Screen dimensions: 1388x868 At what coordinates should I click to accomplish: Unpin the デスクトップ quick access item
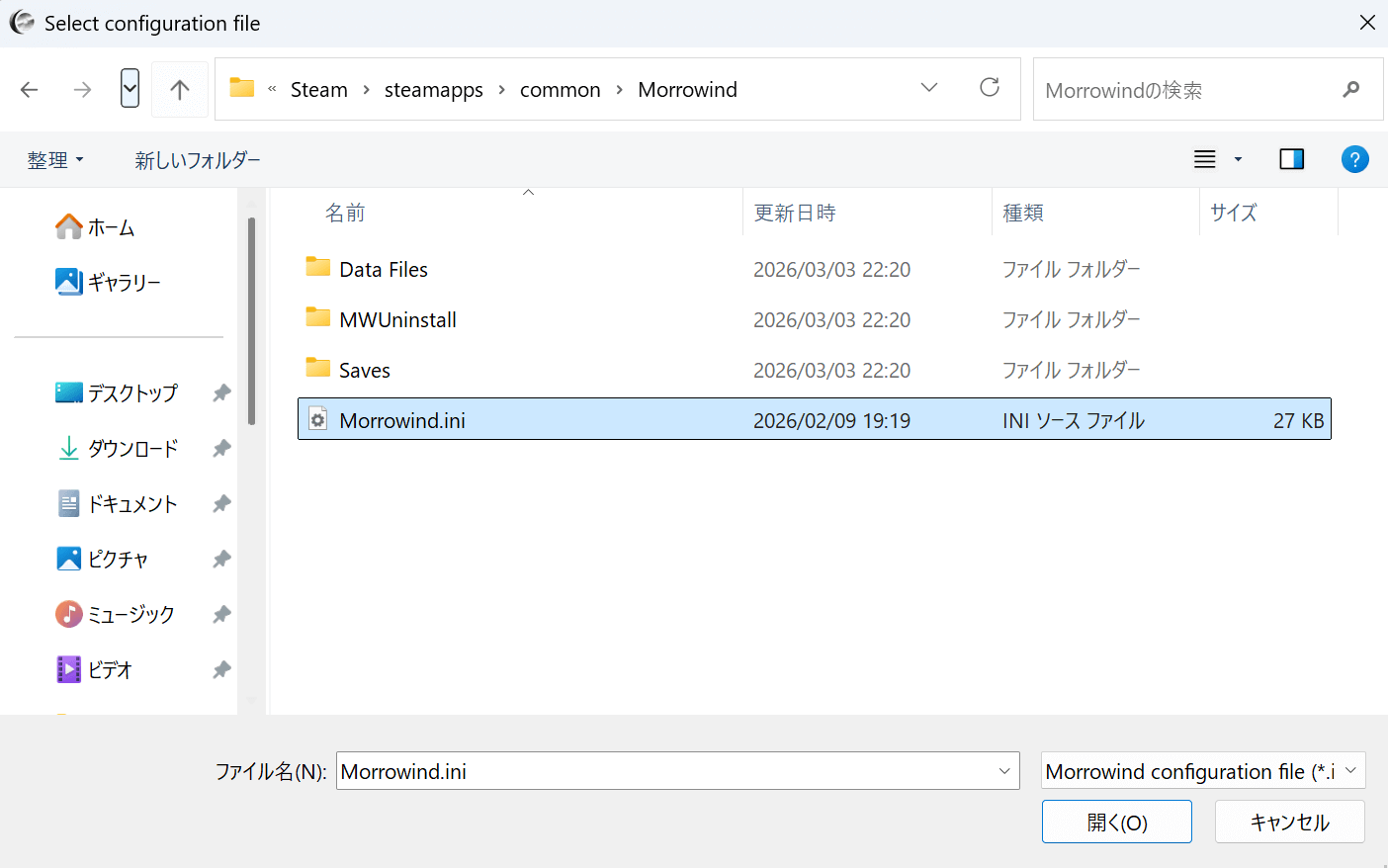(221, 393)
